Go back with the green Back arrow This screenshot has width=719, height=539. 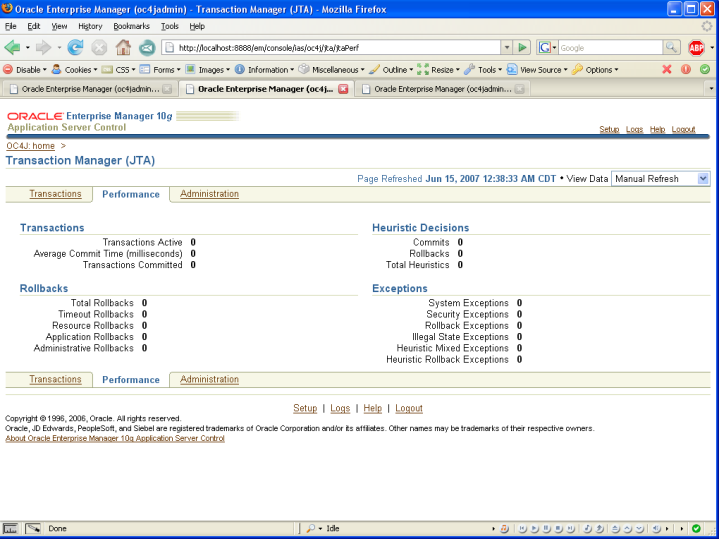click(x=12, y=47)
